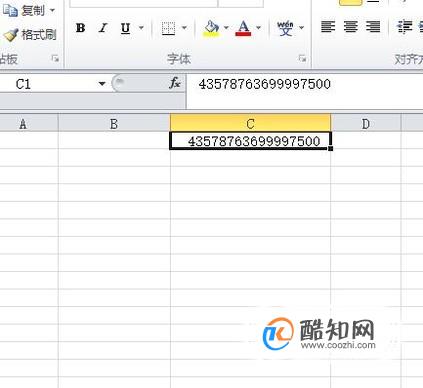Align text right in cell

(373, 27)
